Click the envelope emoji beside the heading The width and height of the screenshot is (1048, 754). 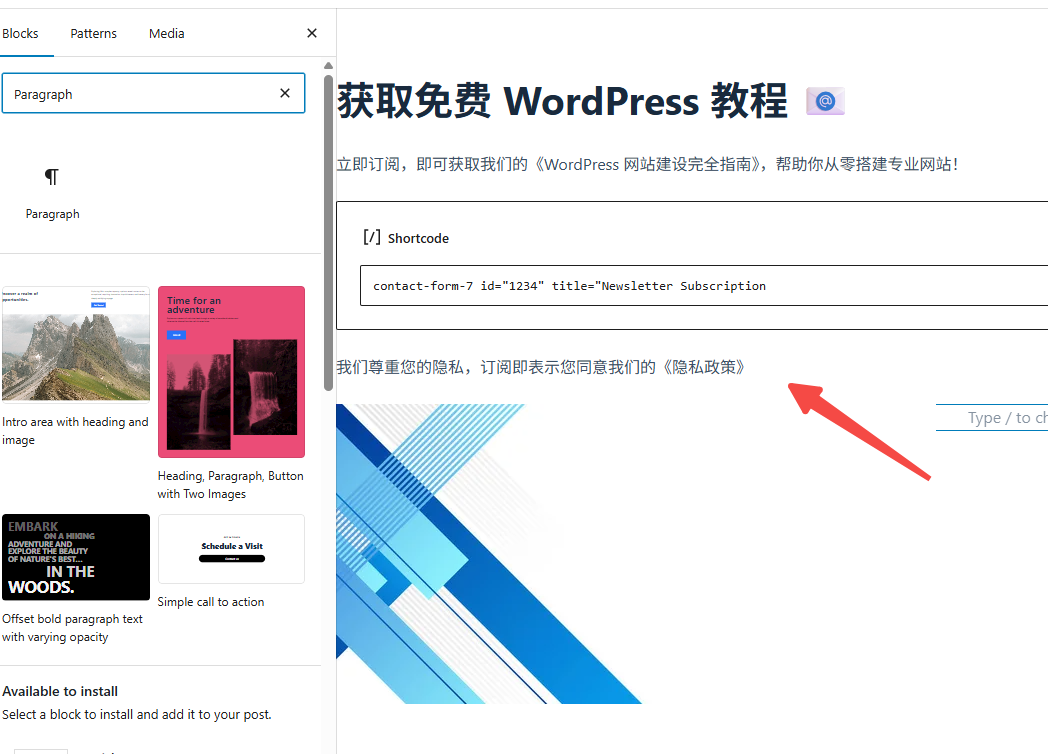(x=824, y=100)
